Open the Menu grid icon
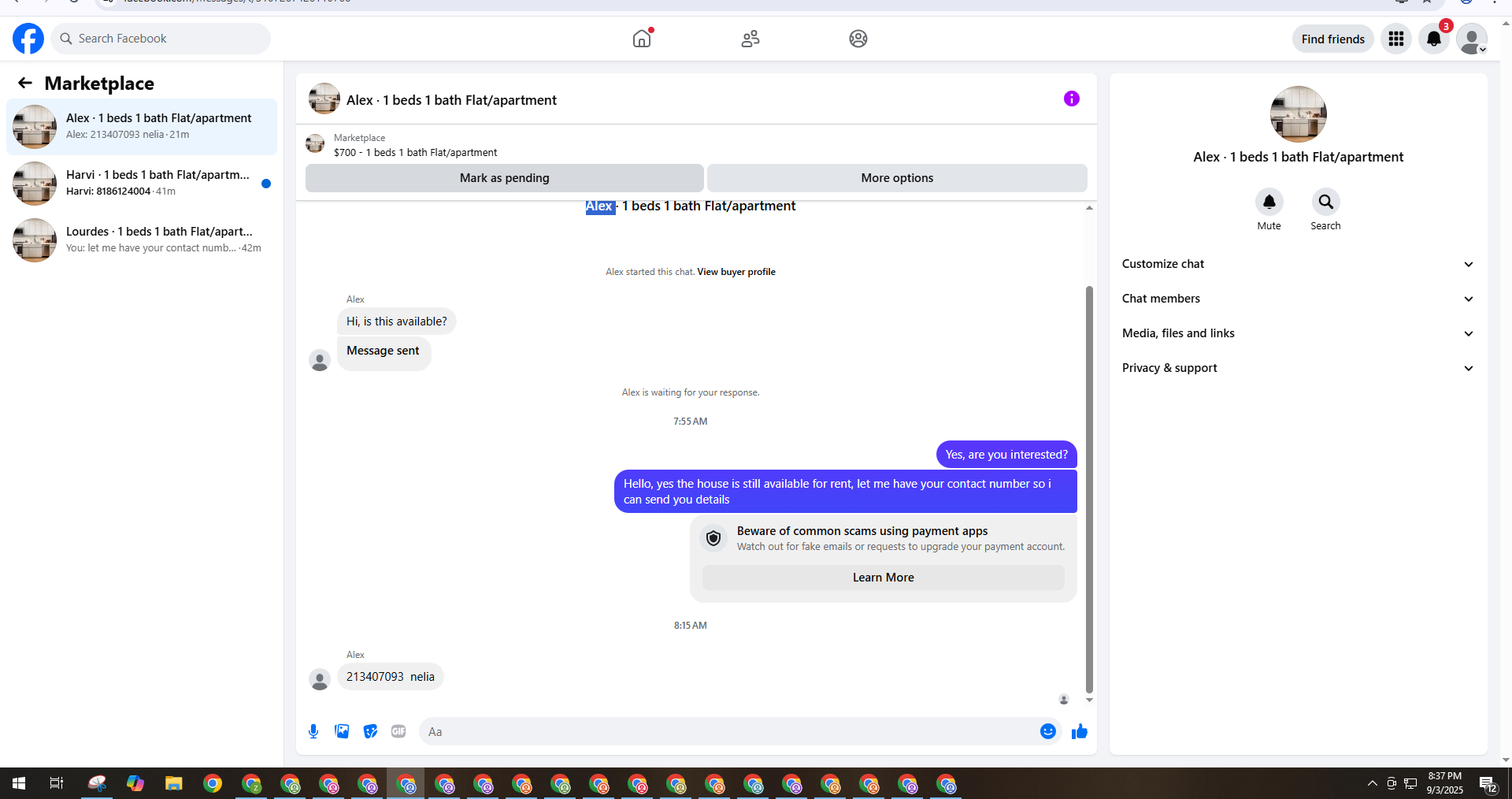Image resolution: width=1512 pixels, height=799 pixels. [1396, 39]
